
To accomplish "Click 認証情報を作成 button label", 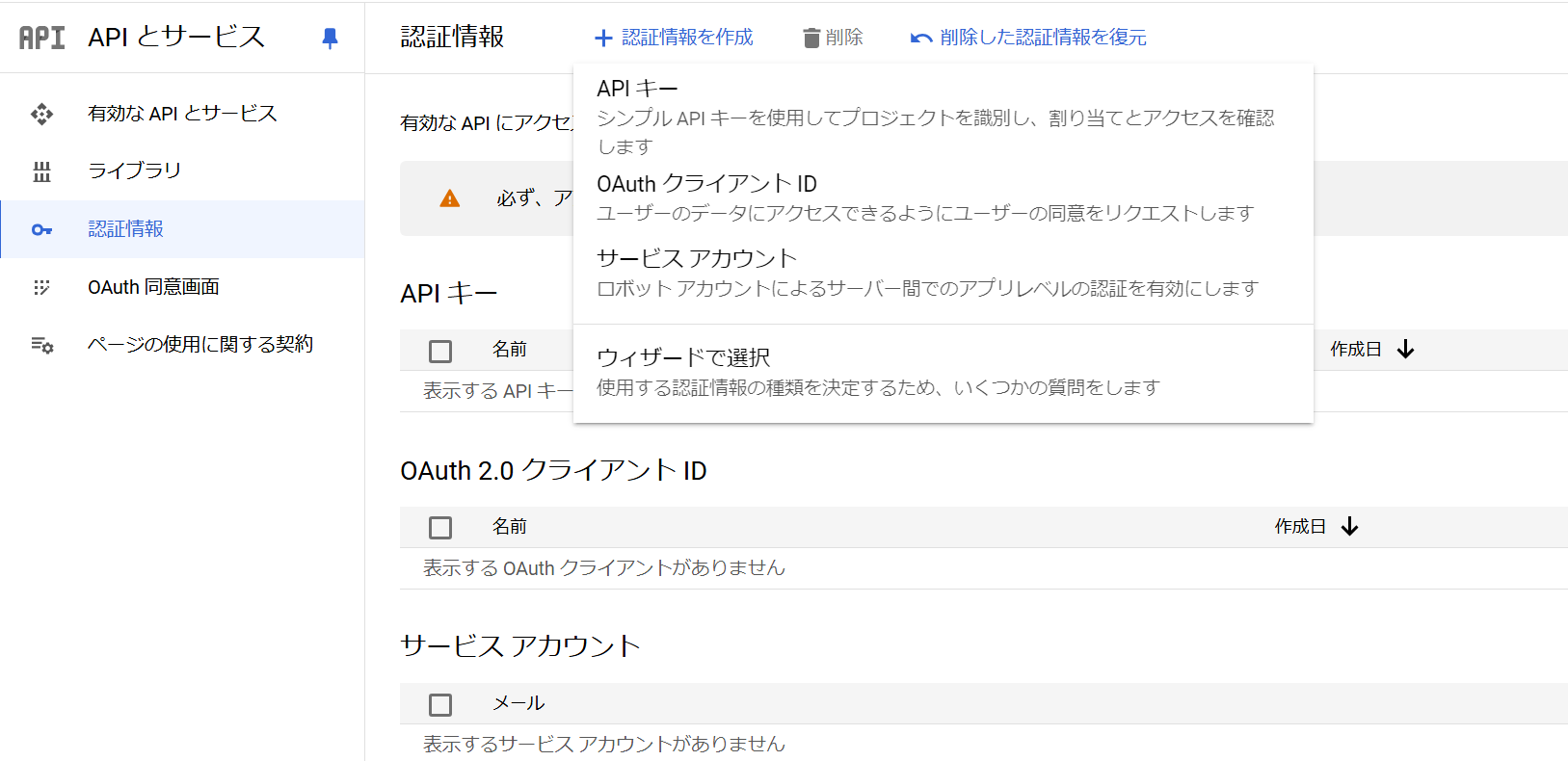I will coord(687,37).
